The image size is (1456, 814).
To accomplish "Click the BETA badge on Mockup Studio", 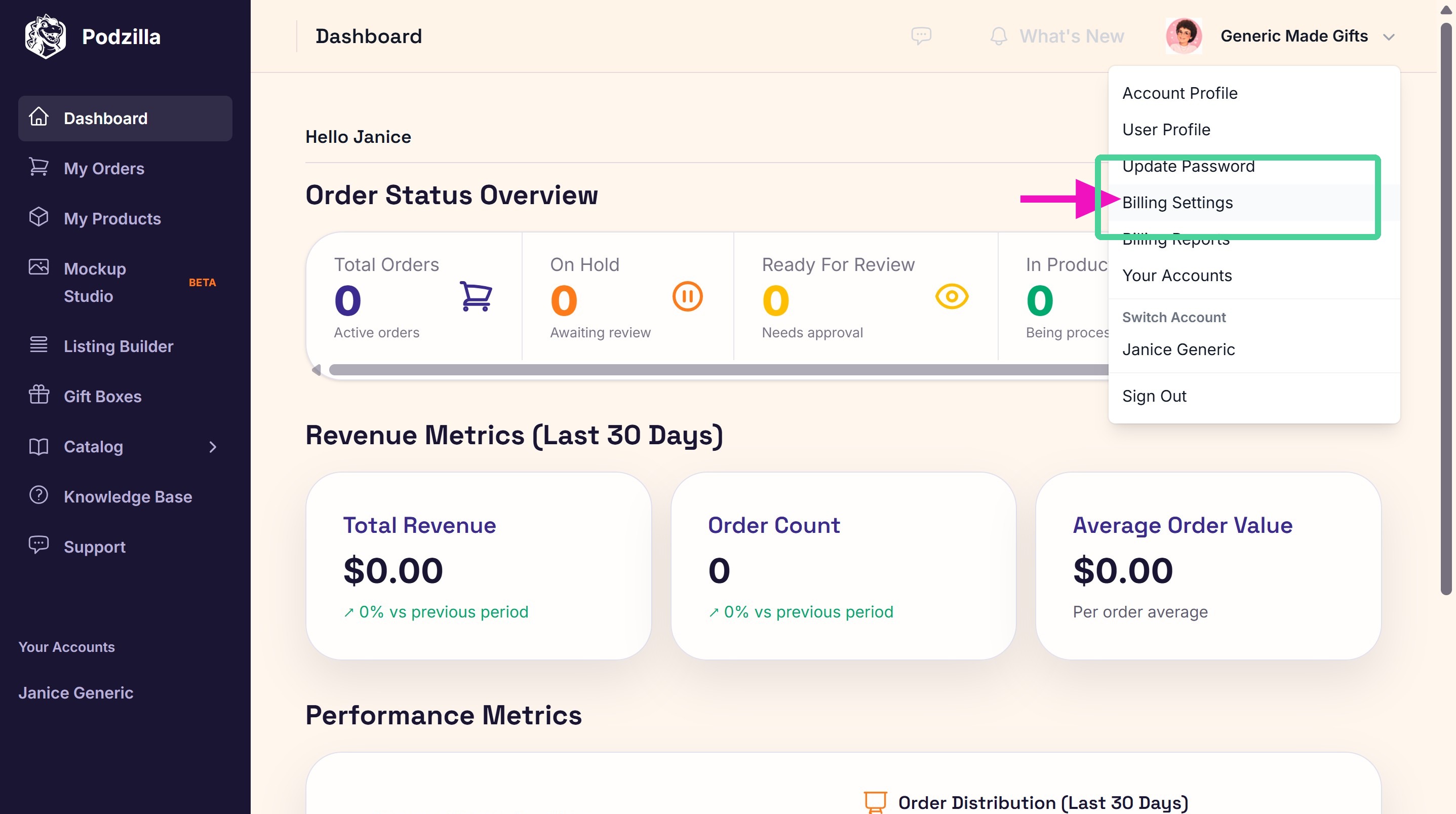I will click(x=203, y=283).
